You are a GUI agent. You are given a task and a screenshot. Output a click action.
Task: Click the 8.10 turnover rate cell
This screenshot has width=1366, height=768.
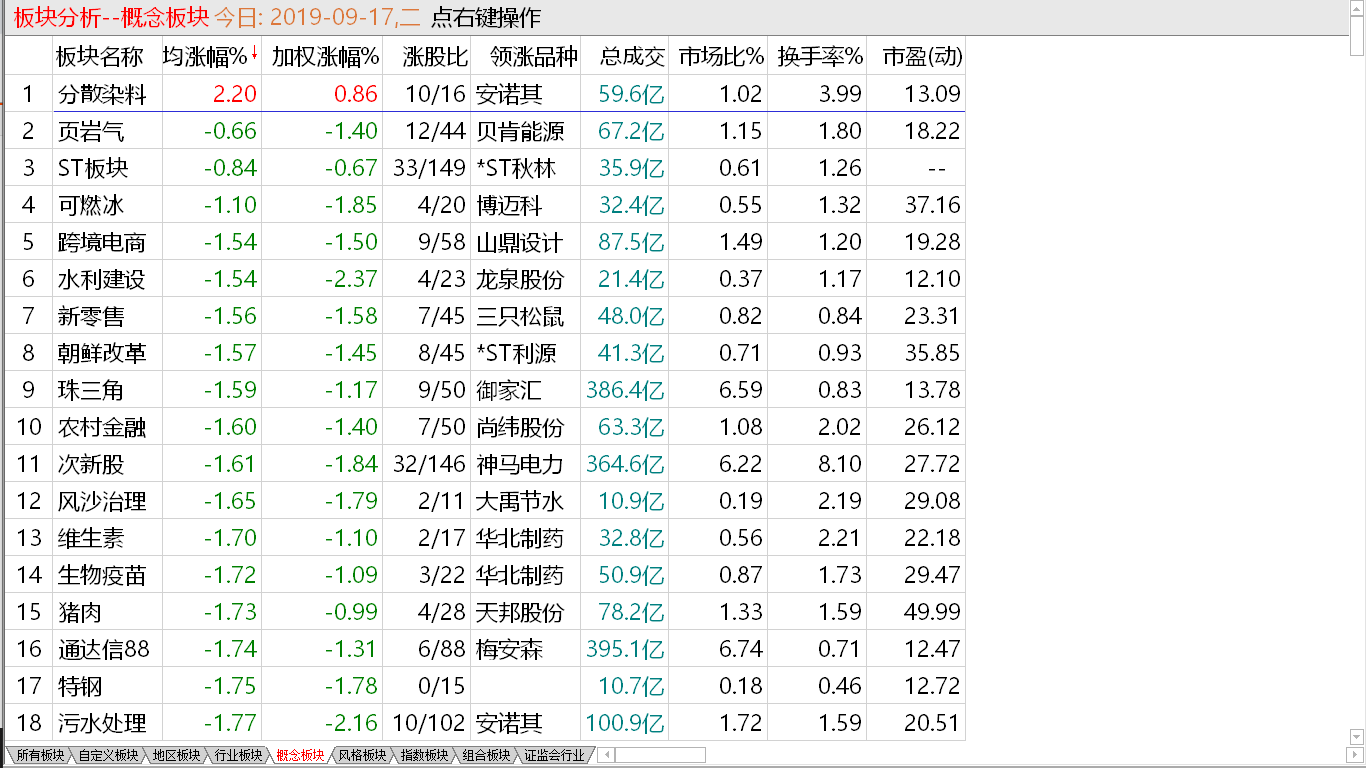tap(839, 464)
